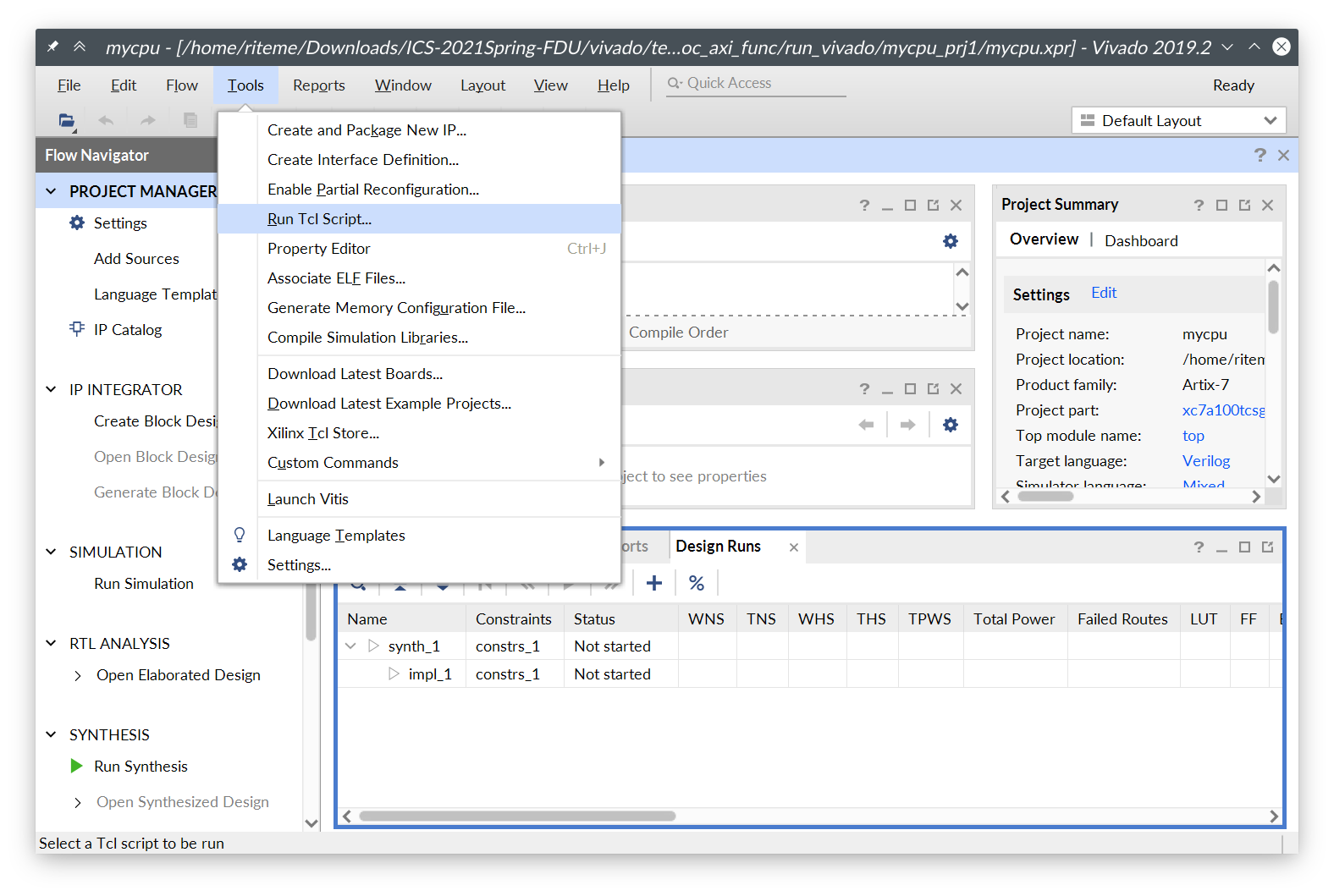Click the plus icon to create runs
Screen dimensions: 1334x896
pos(654,583)
